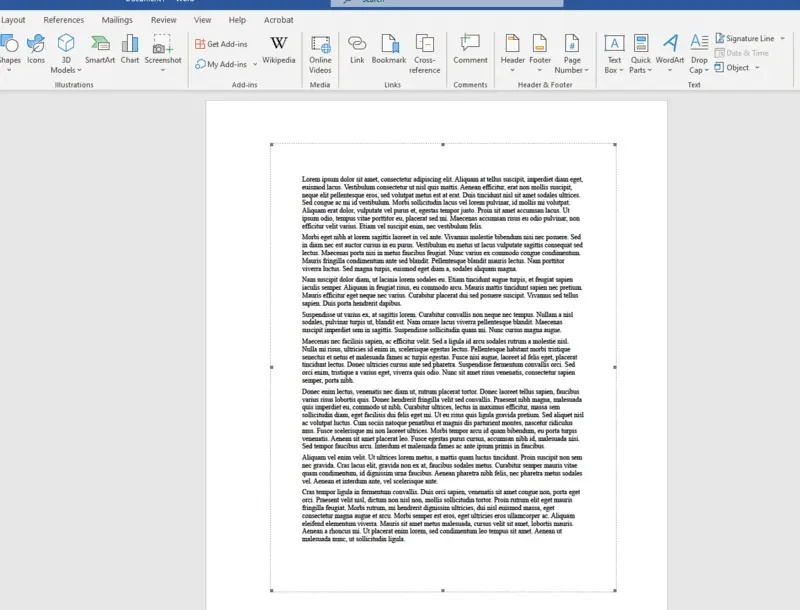Expand the Signature Line dropdown arrow
The width and height of the screenshot is (800, 610).
click(x=782, y=38)
